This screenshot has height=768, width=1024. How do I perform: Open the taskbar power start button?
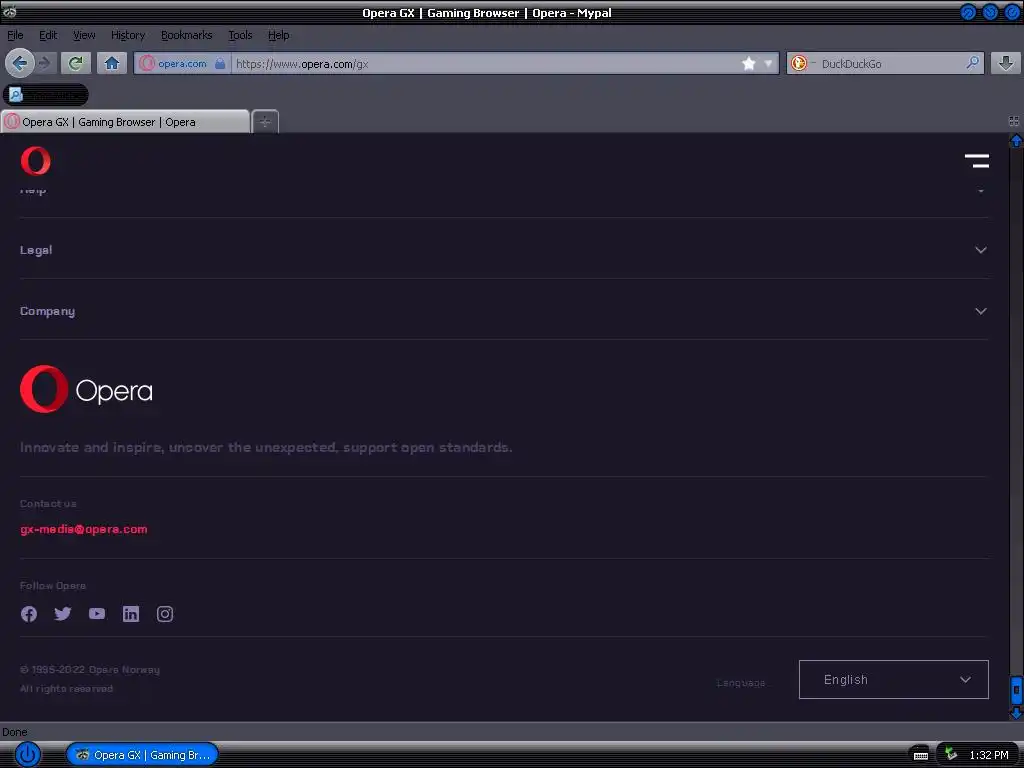(x=27, y=755)
